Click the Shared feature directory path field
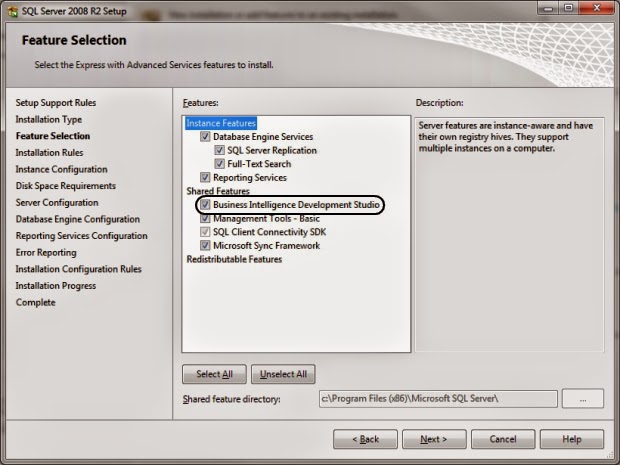 [438, 399]
